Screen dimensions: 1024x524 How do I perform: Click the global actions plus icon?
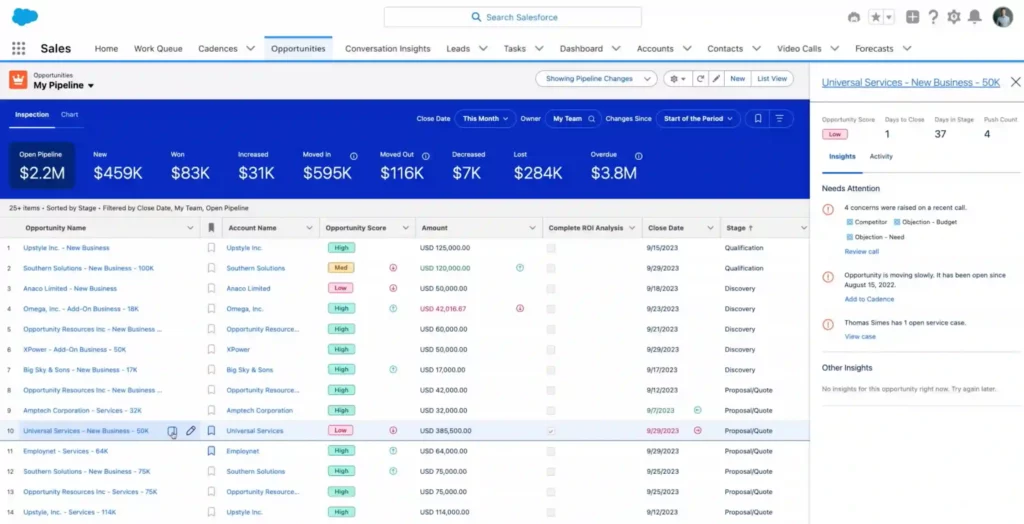(x=912, y=17)
